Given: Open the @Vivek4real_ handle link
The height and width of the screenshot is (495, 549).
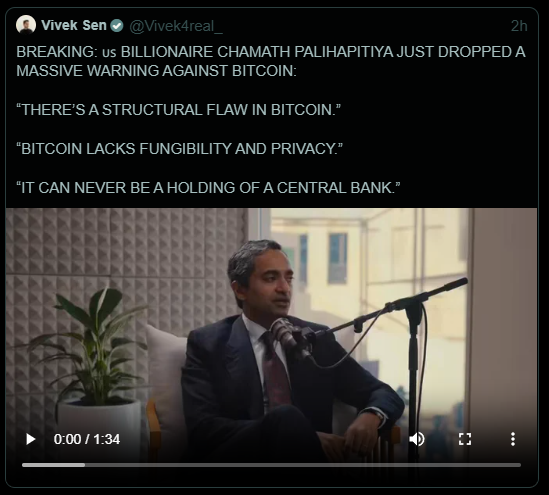Looking at the screenshot, I should click(176, 26).
